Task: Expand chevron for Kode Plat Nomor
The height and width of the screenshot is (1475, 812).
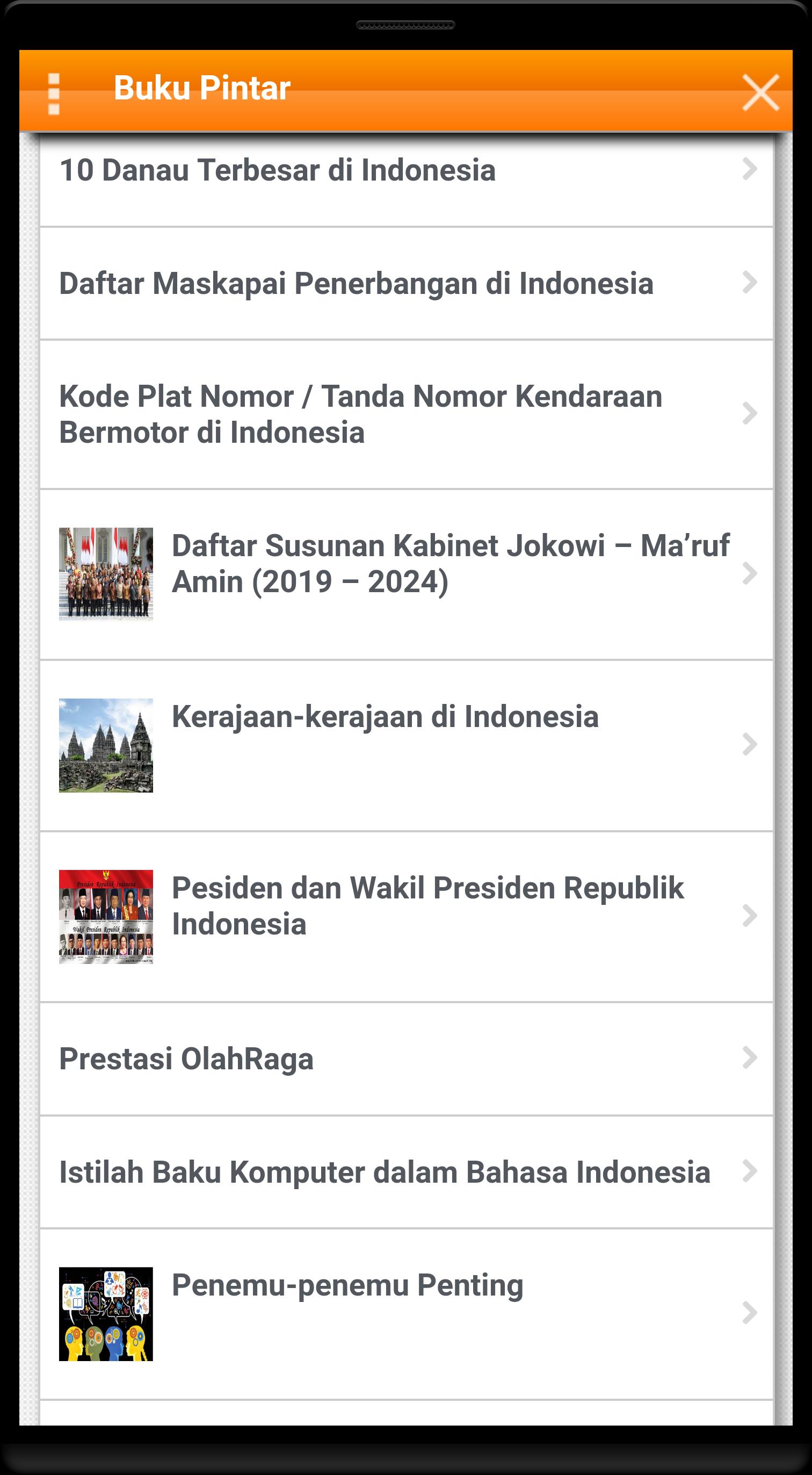Action: (x=750, y=413)
